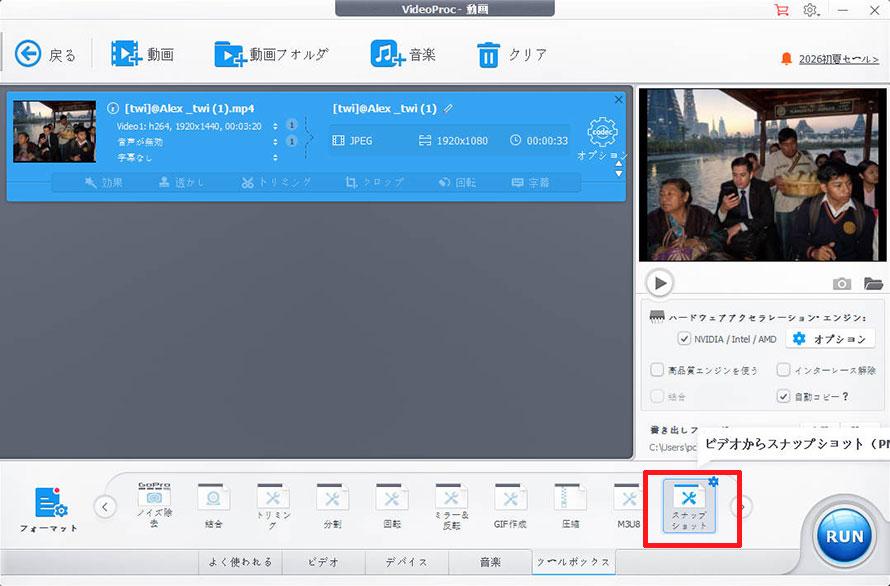Screen dimensions: 890x586
Task: Select the M3U8 tool
Action: [x=629, y=505]
